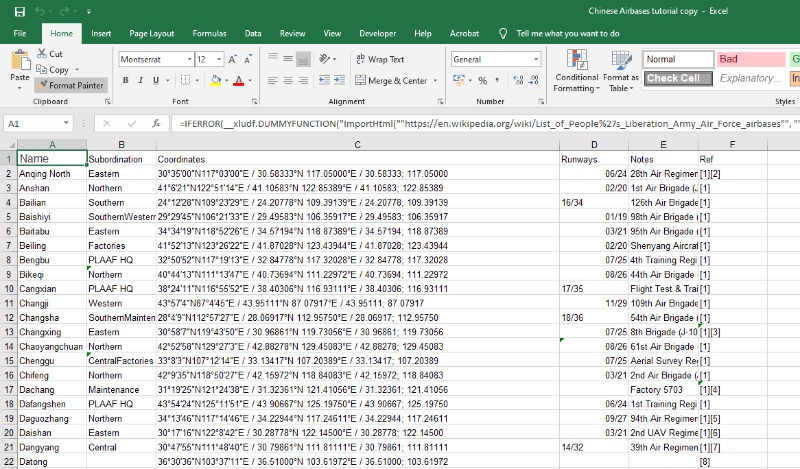
Task: Toggle Italic formatting
Action: click(140, 80)
